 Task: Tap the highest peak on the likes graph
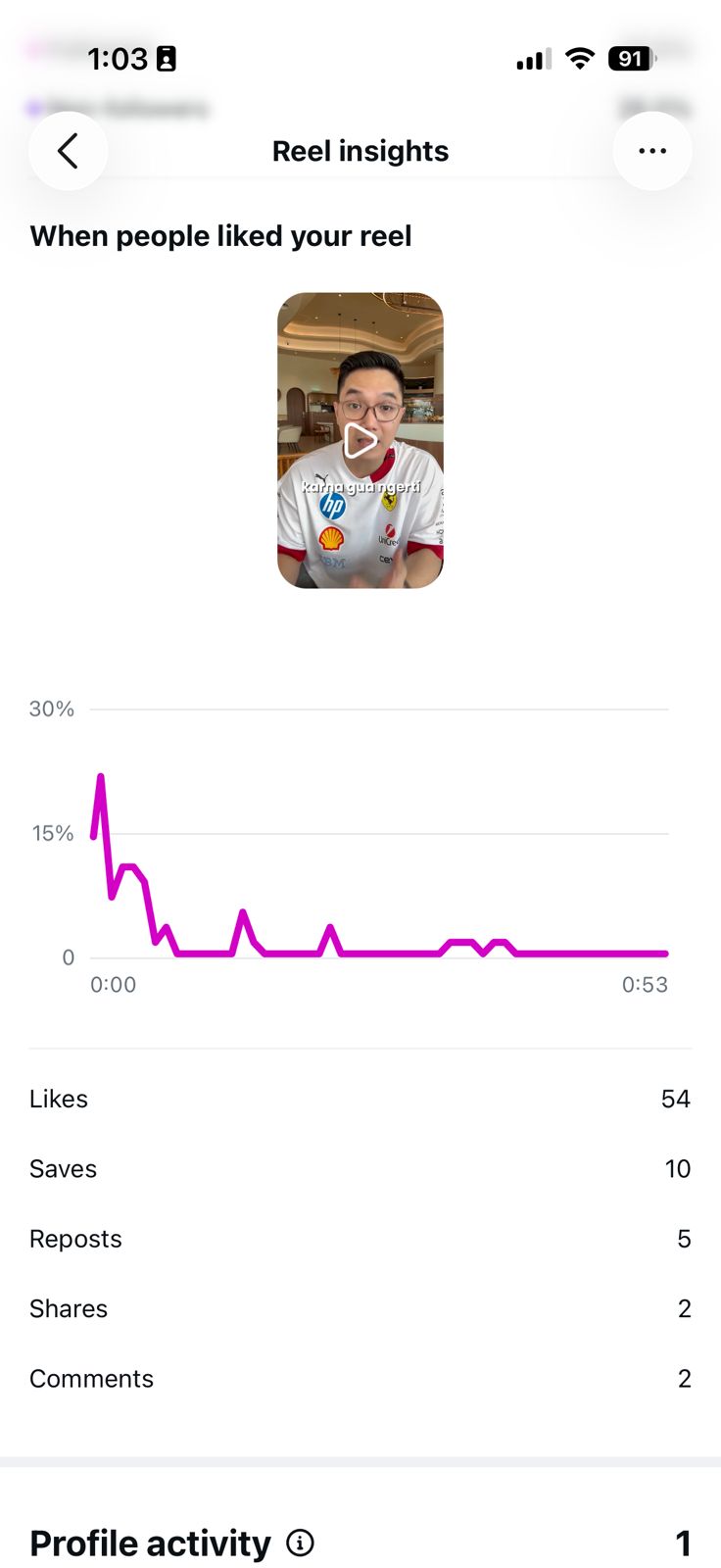point(100,777)
